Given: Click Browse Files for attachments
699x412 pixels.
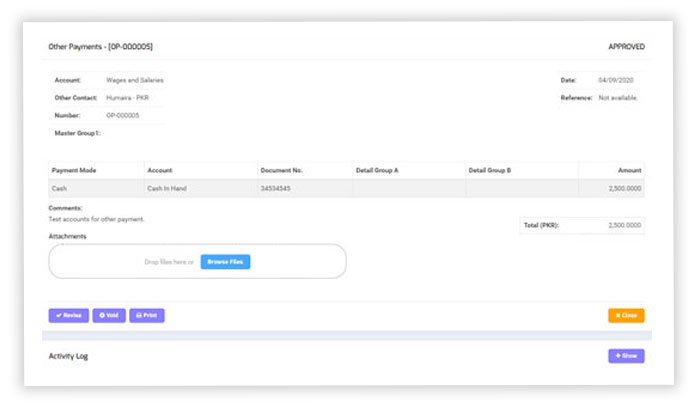Looking at the screenshot, I should pos(225,262).
